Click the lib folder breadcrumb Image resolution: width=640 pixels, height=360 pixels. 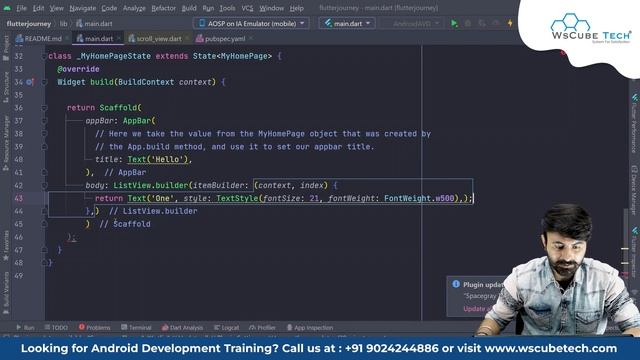click(63, 24)
